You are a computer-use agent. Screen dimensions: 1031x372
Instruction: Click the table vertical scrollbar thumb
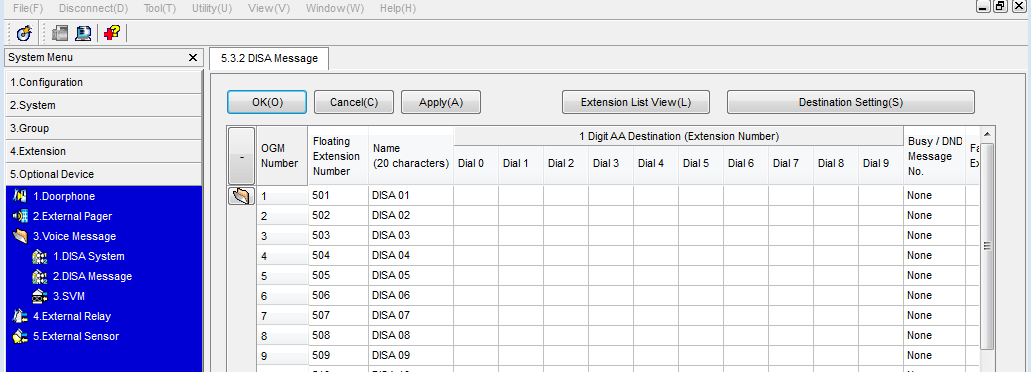(987, 246)
